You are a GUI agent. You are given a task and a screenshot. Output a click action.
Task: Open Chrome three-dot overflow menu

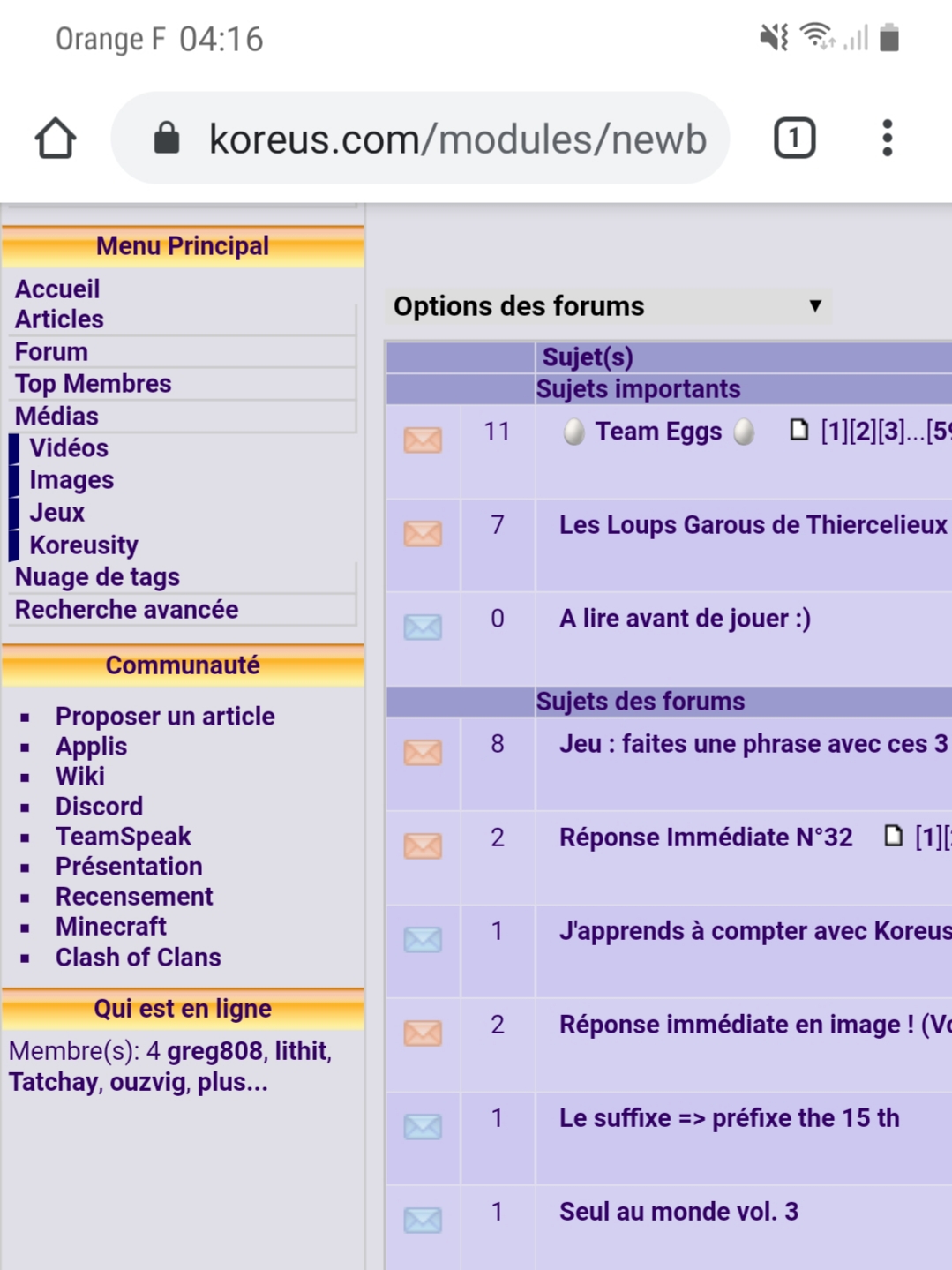click(887, 139)
